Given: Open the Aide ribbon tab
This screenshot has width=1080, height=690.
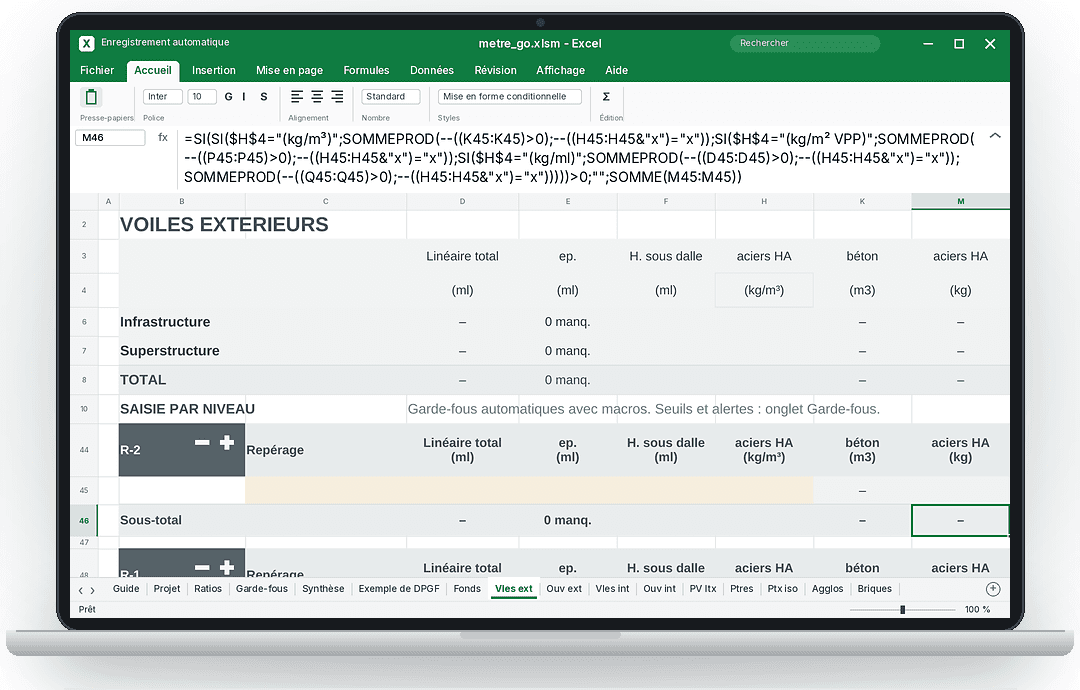Looking at the screenshot, I should [x=616, y=70].
